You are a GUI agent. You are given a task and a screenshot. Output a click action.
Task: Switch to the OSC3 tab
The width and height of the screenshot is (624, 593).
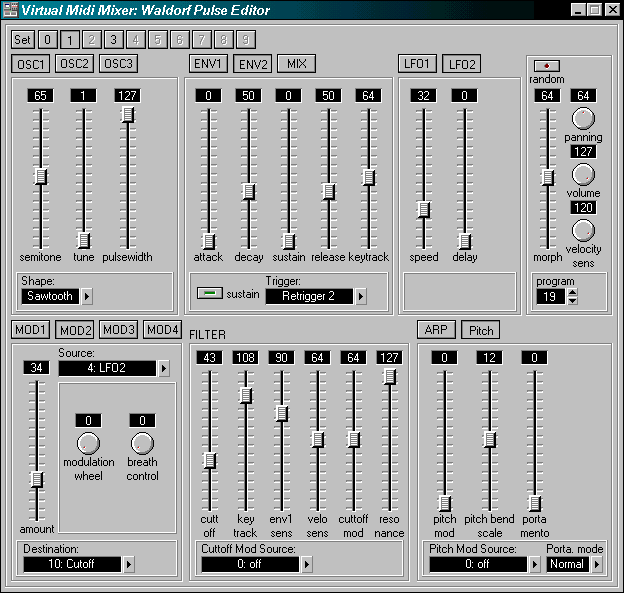[x=118, y=64]
